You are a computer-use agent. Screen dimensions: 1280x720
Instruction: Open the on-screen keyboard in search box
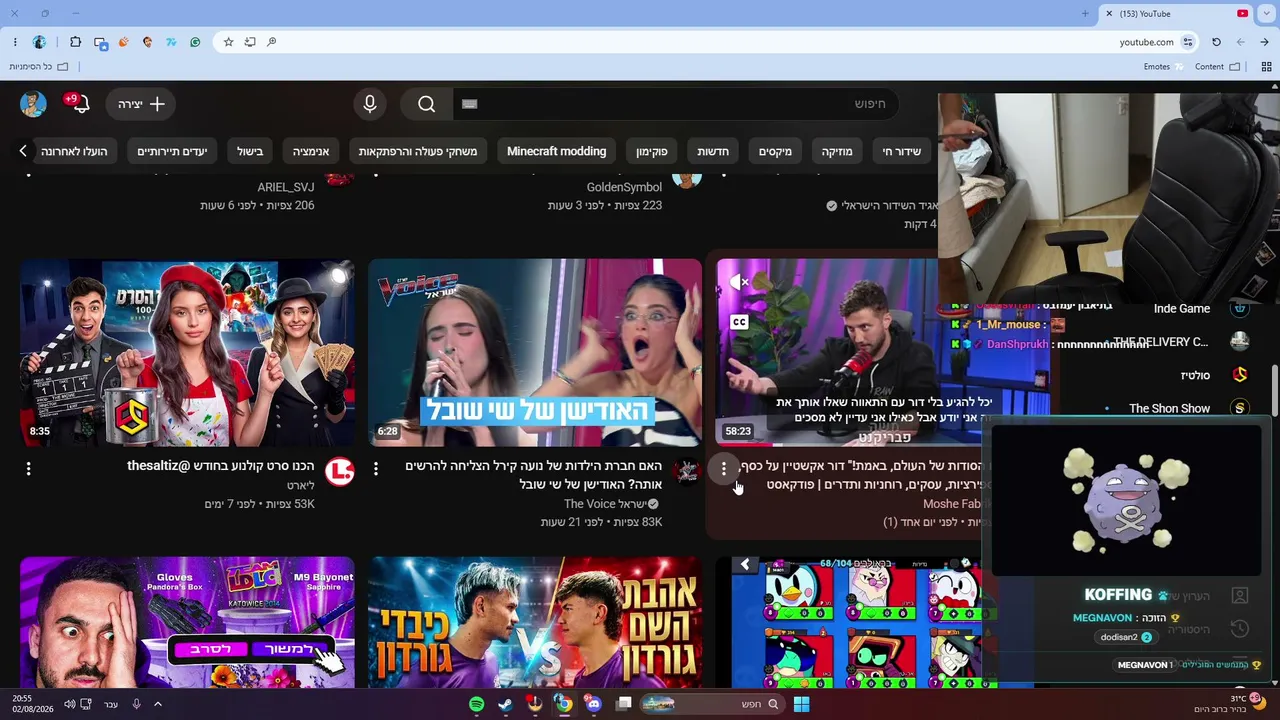(470, 104)
